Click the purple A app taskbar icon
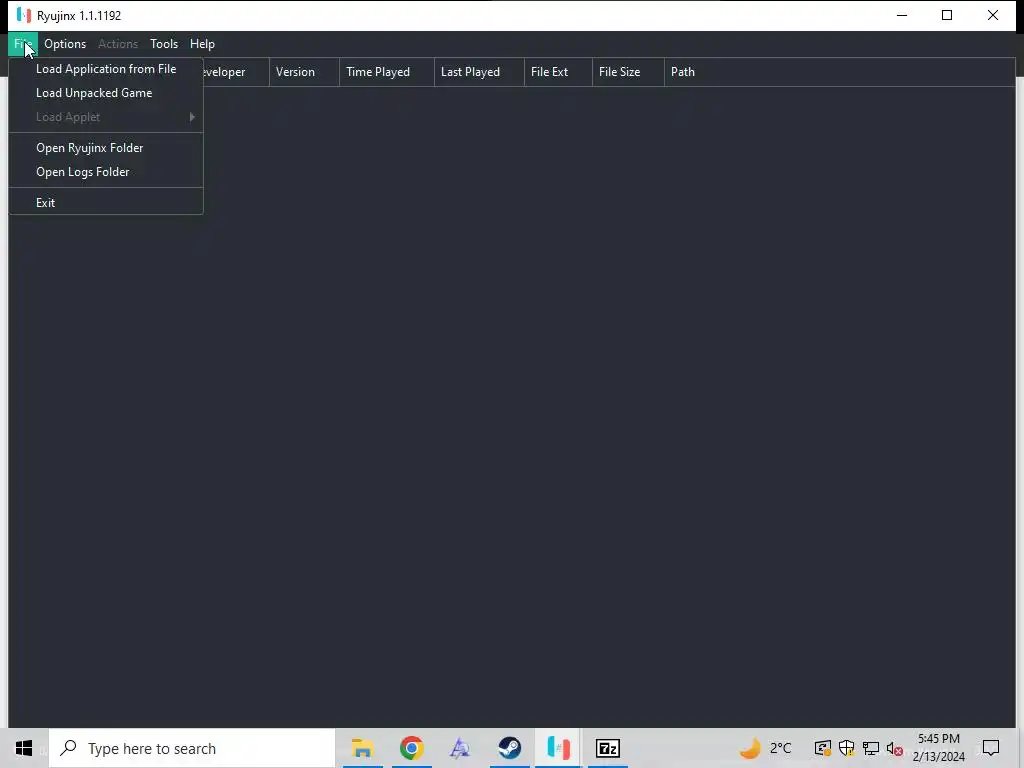Screen dimensions: 1024x768 point(460,748)
